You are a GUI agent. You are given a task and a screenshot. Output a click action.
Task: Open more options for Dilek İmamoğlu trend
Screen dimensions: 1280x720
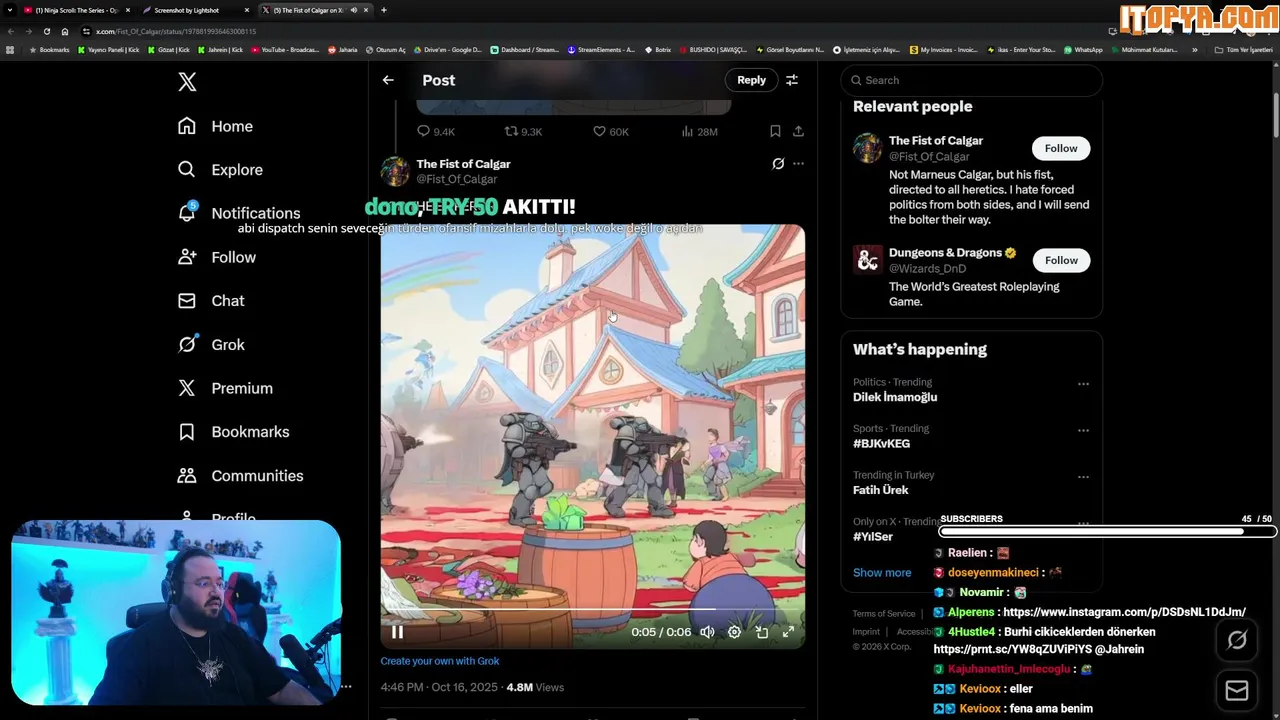coord(1083,384)
